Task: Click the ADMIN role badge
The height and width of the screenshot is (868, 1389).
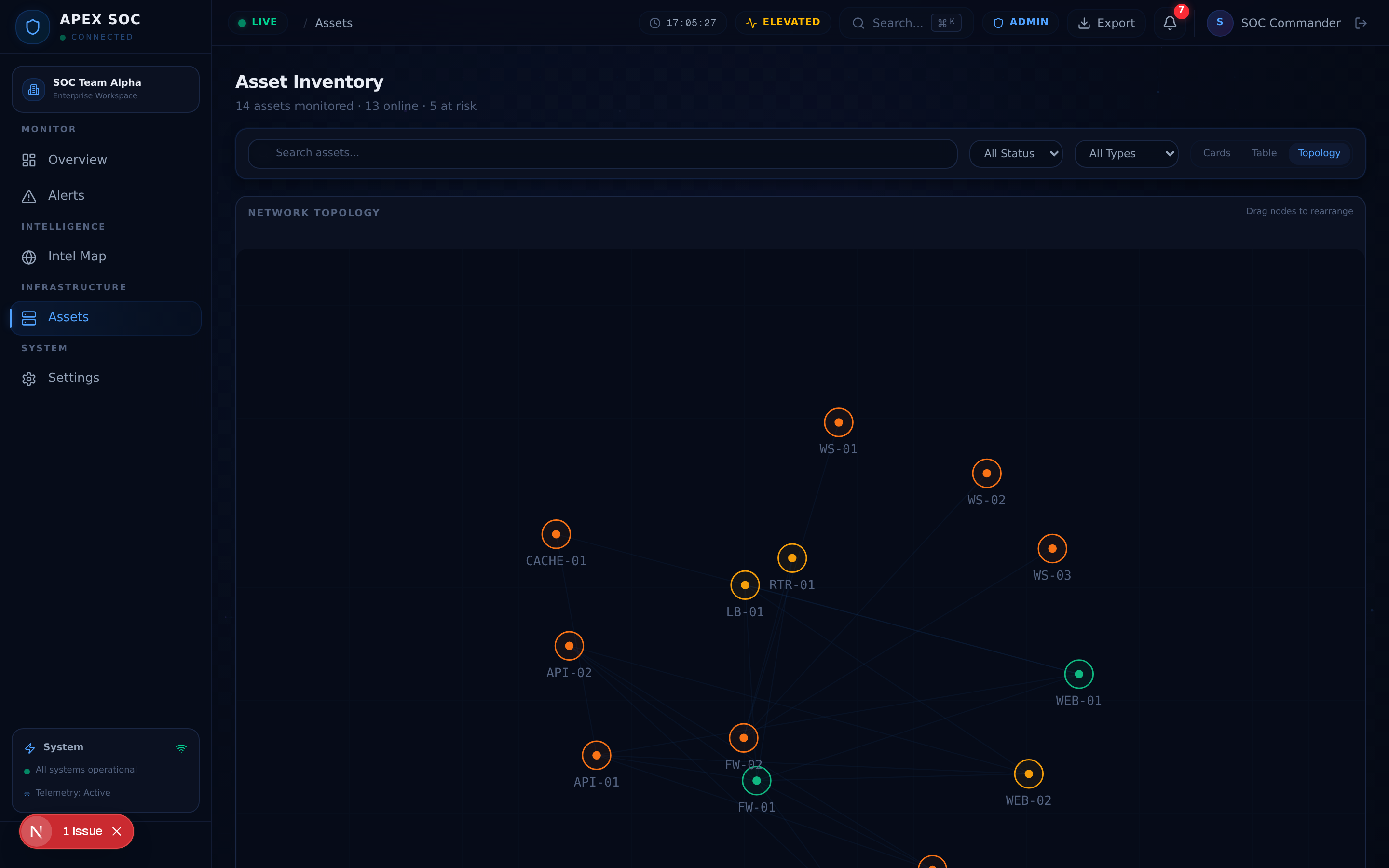Action: pyautogui.click(x=1021, y=22)
